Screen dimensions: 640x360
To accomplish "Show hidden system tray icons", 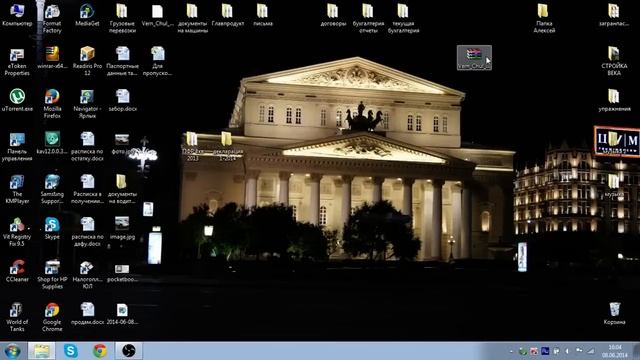I will point(511,351).
